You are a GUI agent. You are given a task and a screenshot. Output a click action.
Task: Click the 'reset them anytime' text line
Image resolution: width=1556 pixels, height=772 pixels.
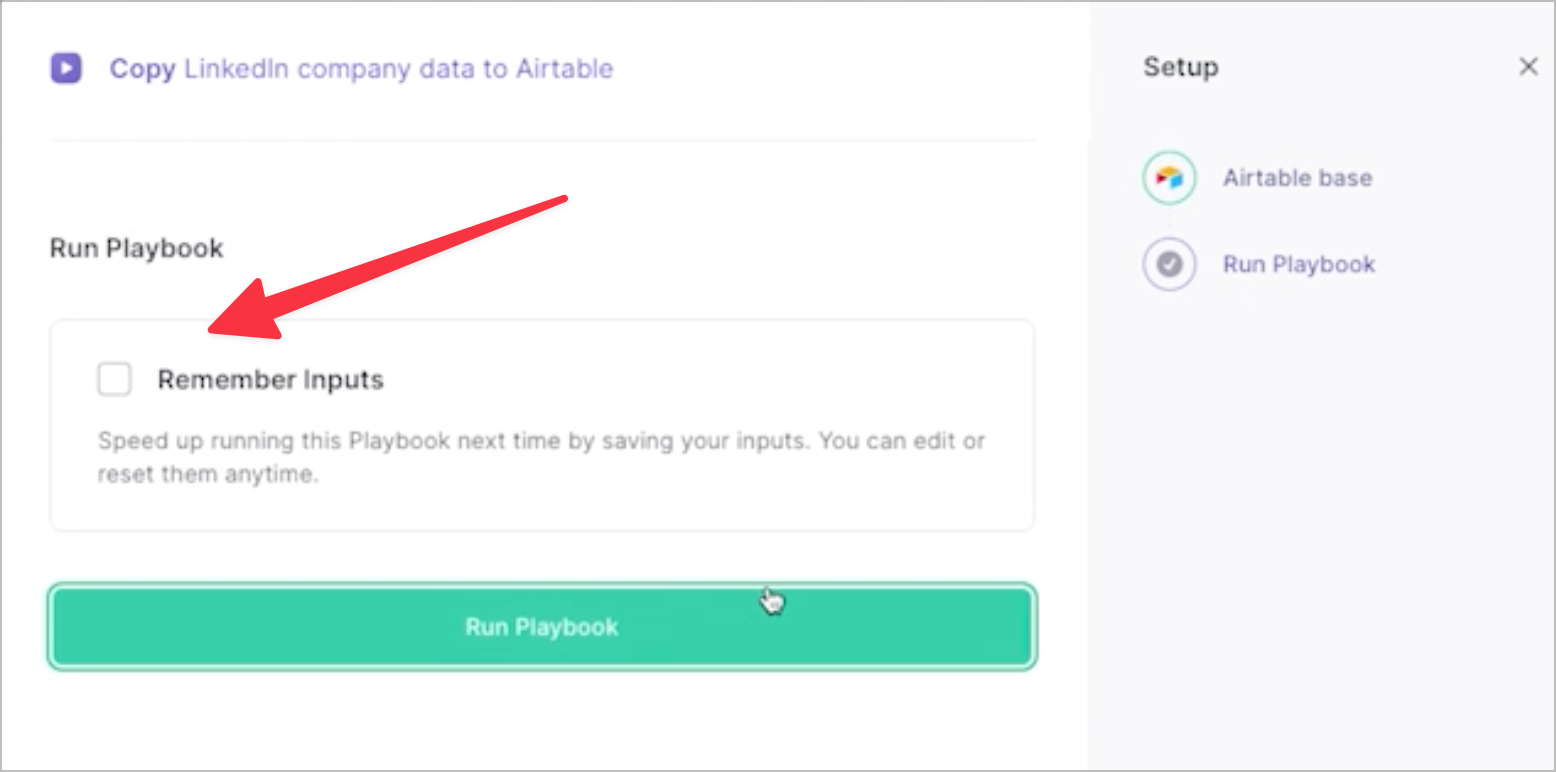(x=207, y=474)
